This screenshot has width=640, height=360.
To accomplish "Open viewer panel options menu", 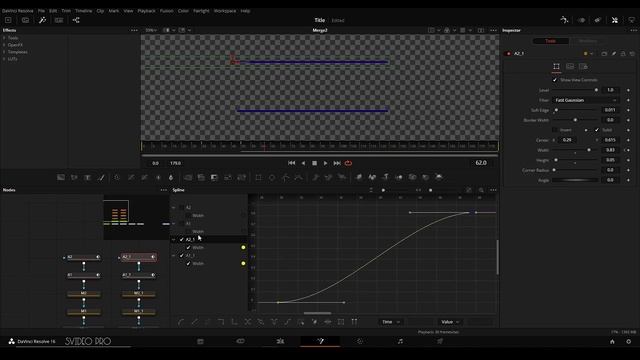I will click(493, 30).
